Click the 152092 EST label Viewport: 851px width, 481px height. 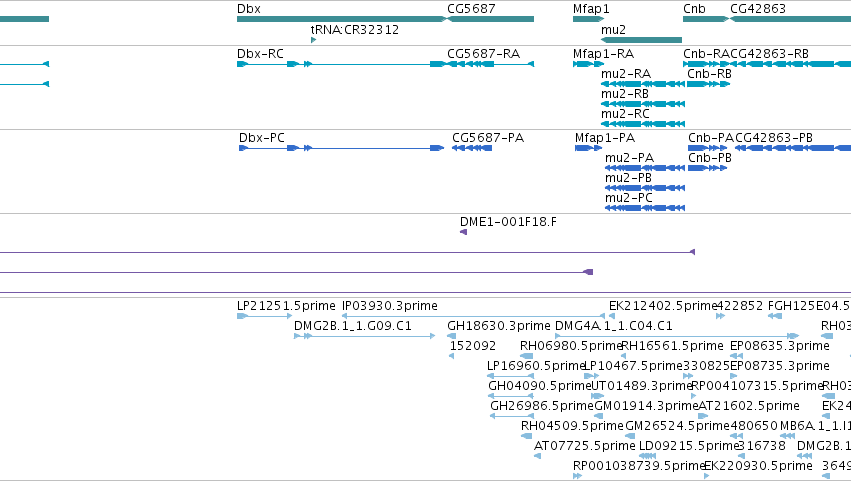coord(473,346)
